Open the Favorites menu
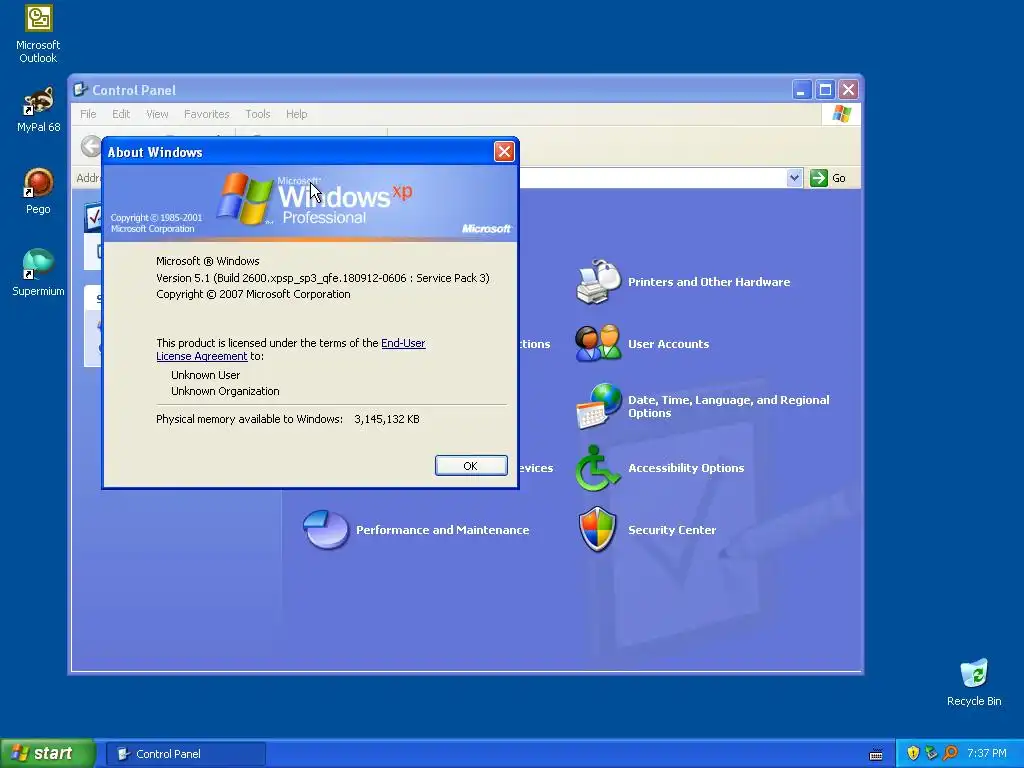 (x=206, y=114)
